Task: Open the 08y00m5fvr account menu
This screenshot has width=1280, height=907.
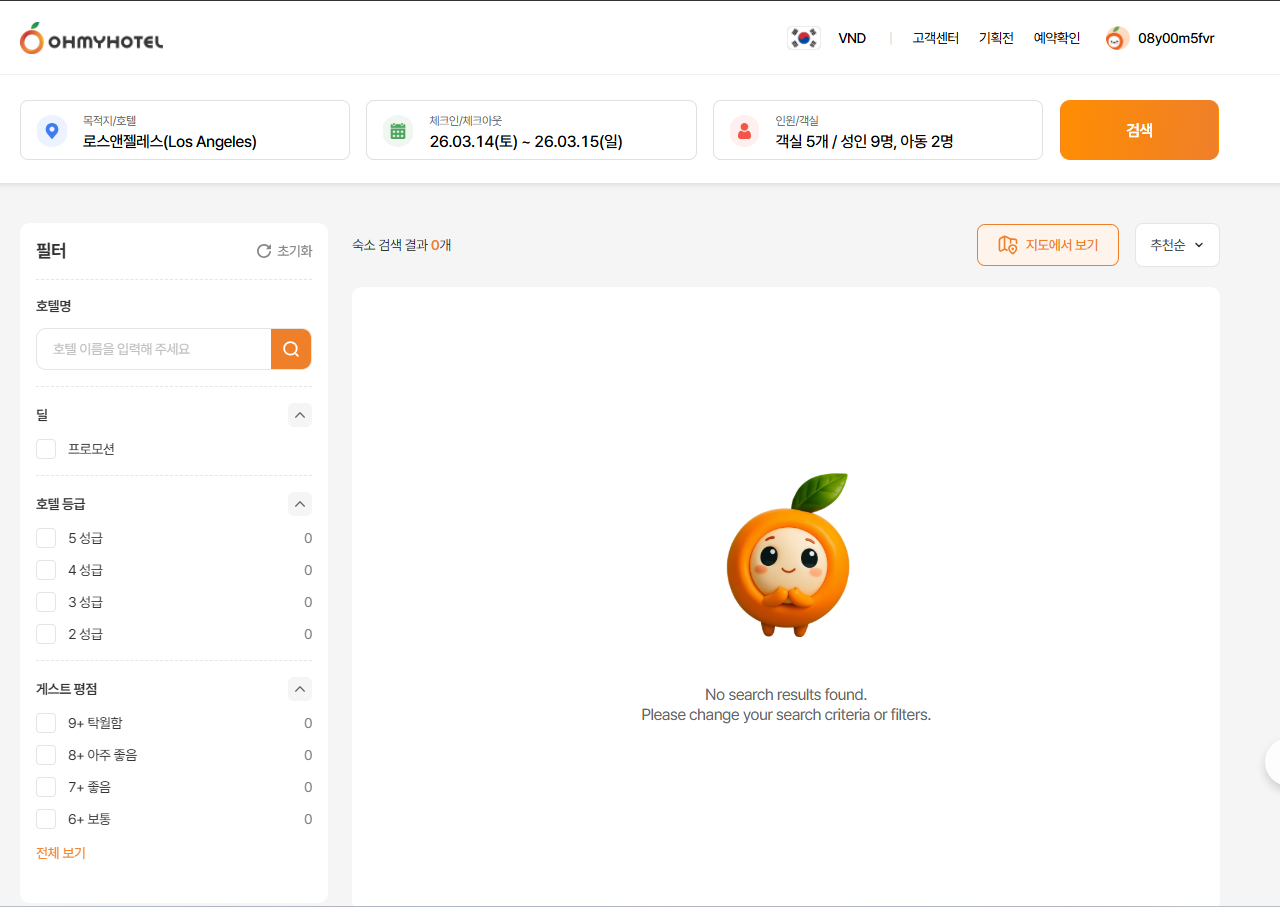Action: (1176, 38)
